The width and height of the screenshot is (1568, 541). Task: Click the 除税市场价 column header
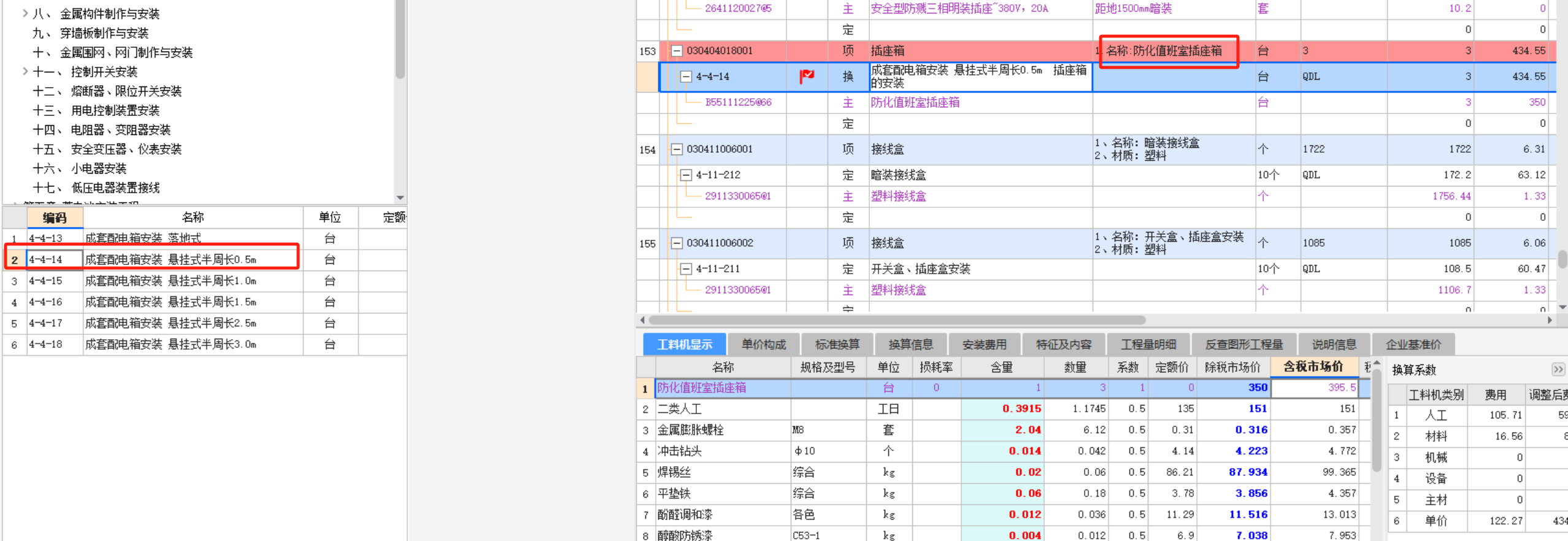point(1233,367)
